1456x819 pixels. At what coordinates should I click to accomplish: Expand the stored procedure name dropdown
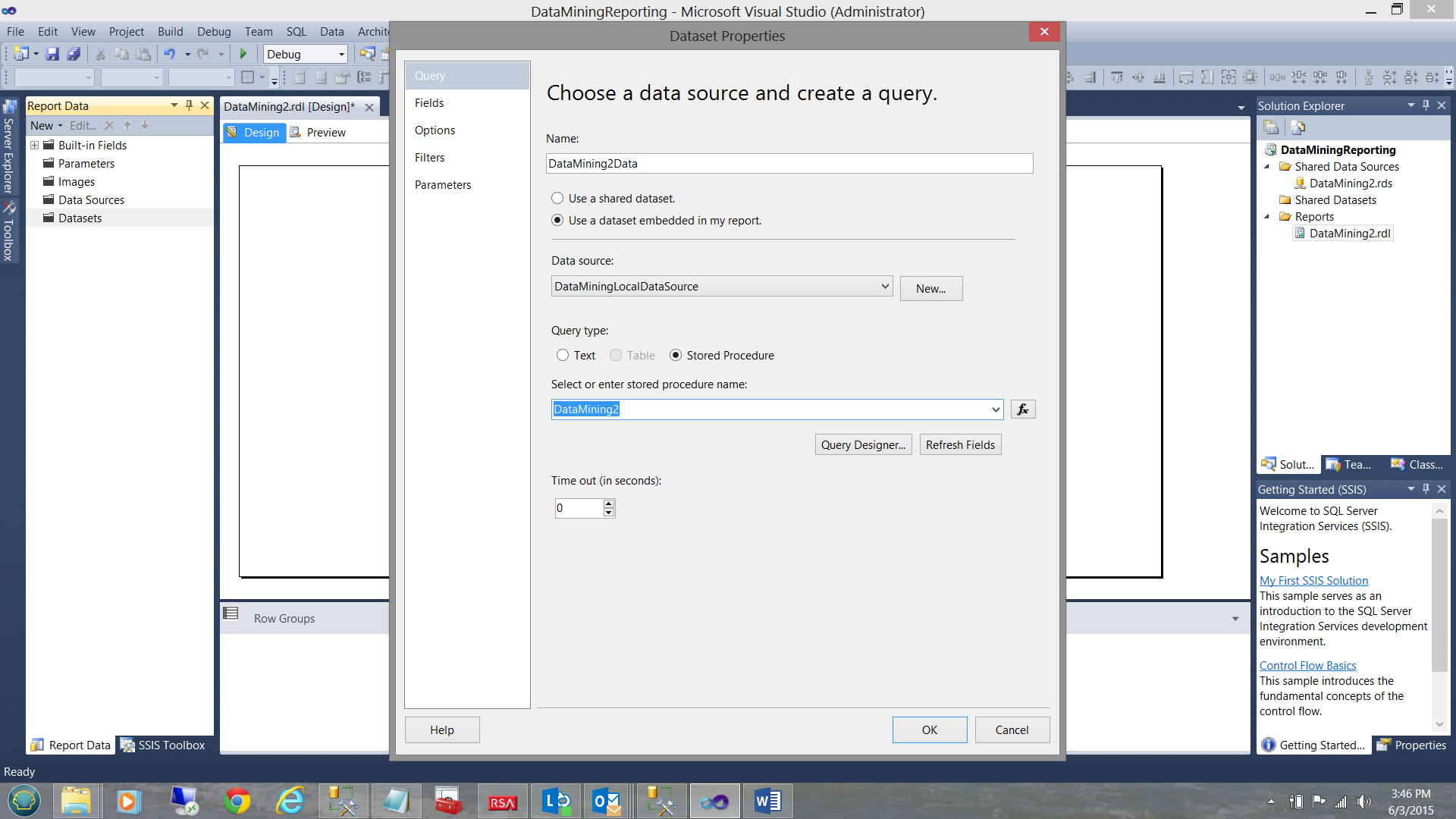[996, 409]
